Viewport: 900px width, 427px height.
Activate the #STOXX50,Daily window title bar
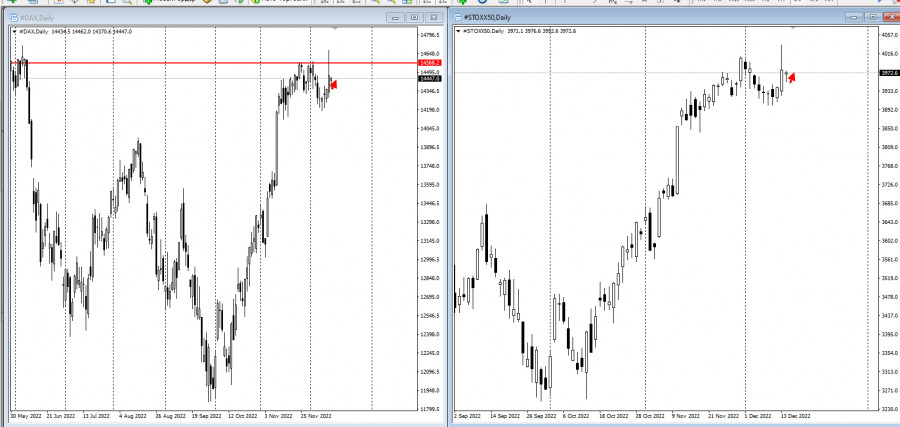tap(650, 18)
